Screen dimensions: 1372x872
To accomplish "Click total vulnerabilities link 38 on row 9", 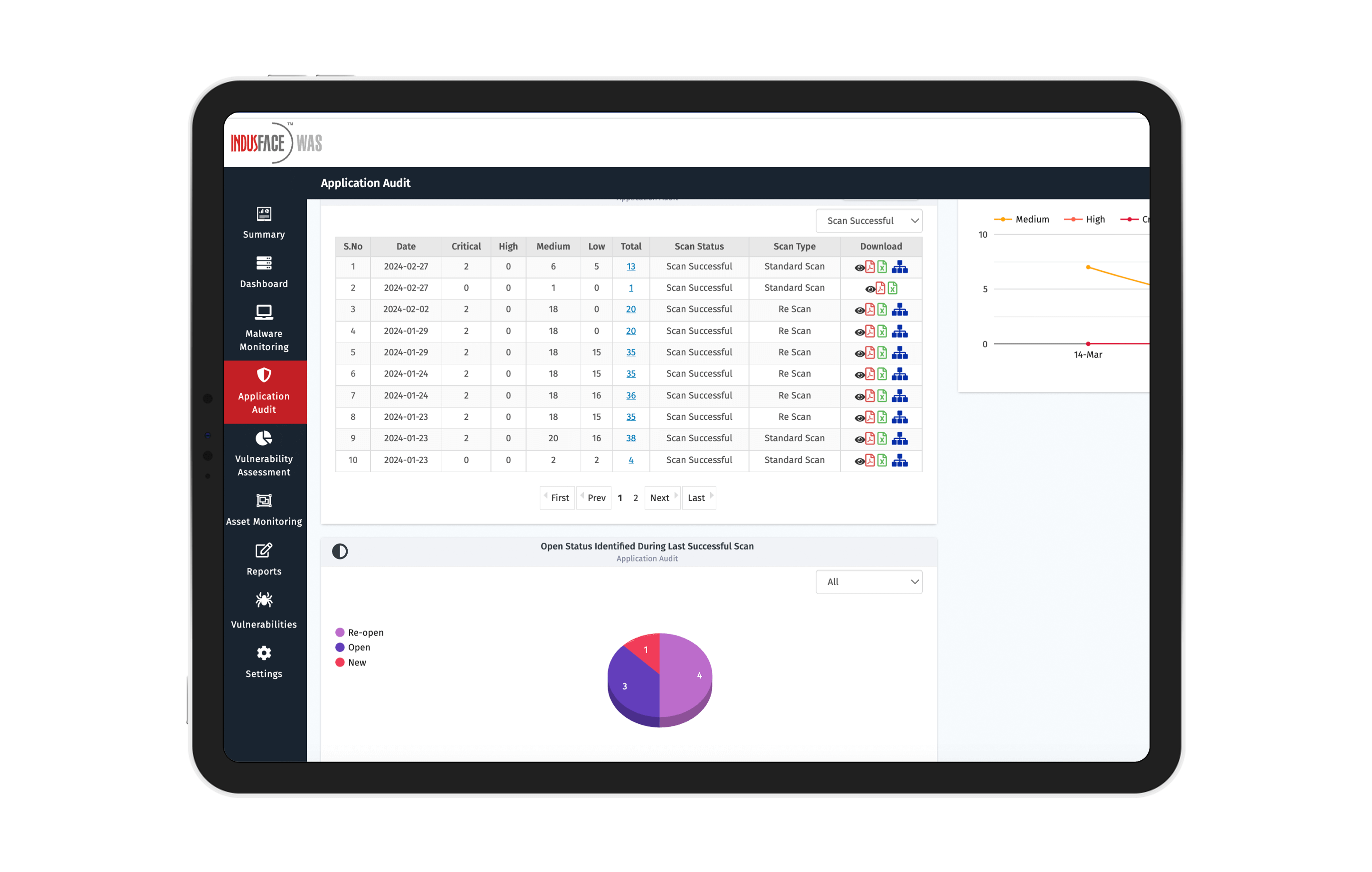I will [631, 438].
